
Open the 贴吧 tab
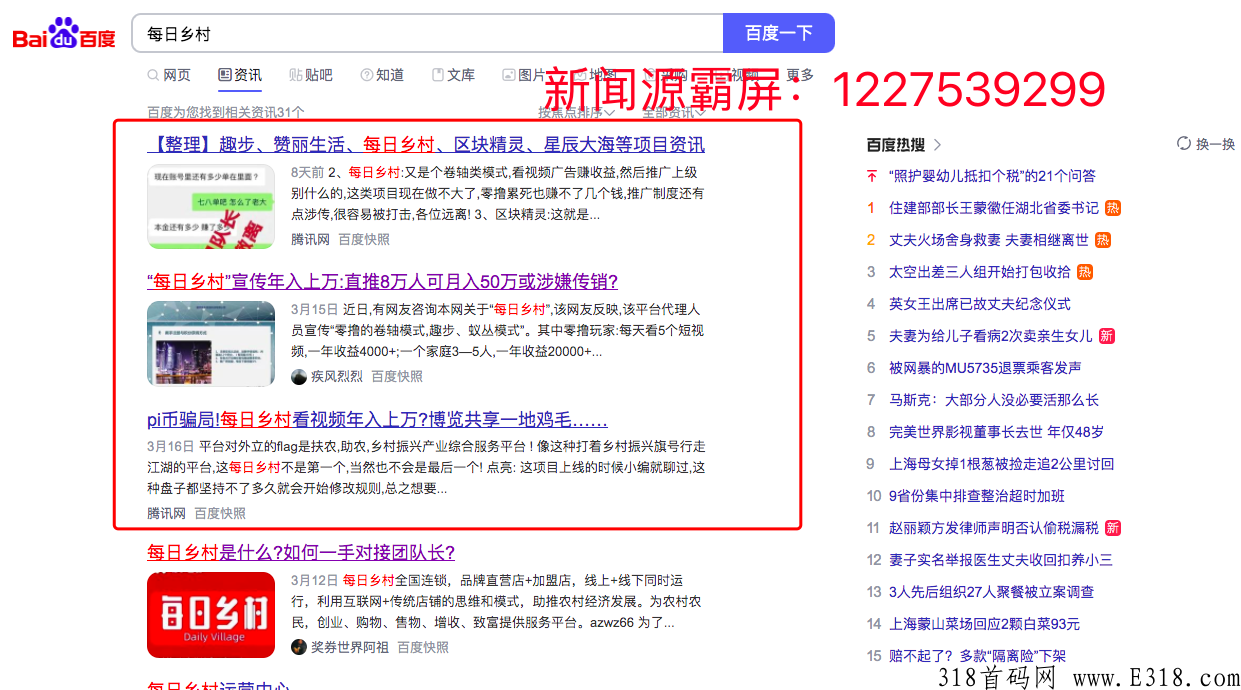(x=311, y=75)
